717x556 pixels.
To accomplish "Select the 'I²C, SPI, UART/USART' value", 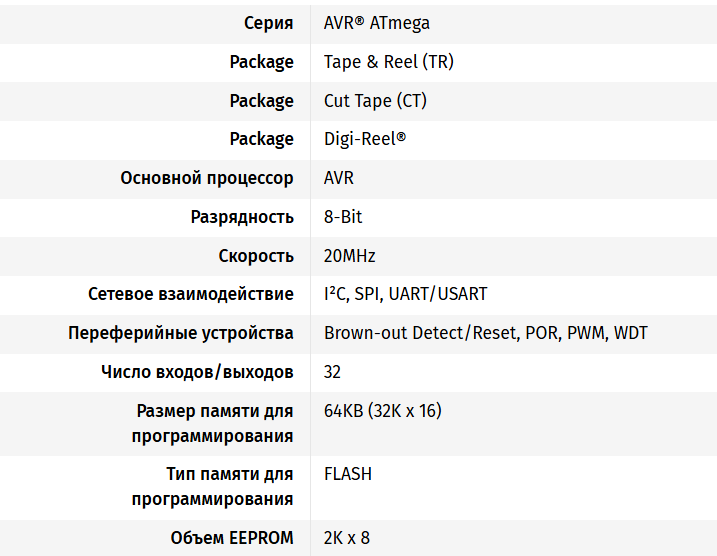I will [406, 294].
